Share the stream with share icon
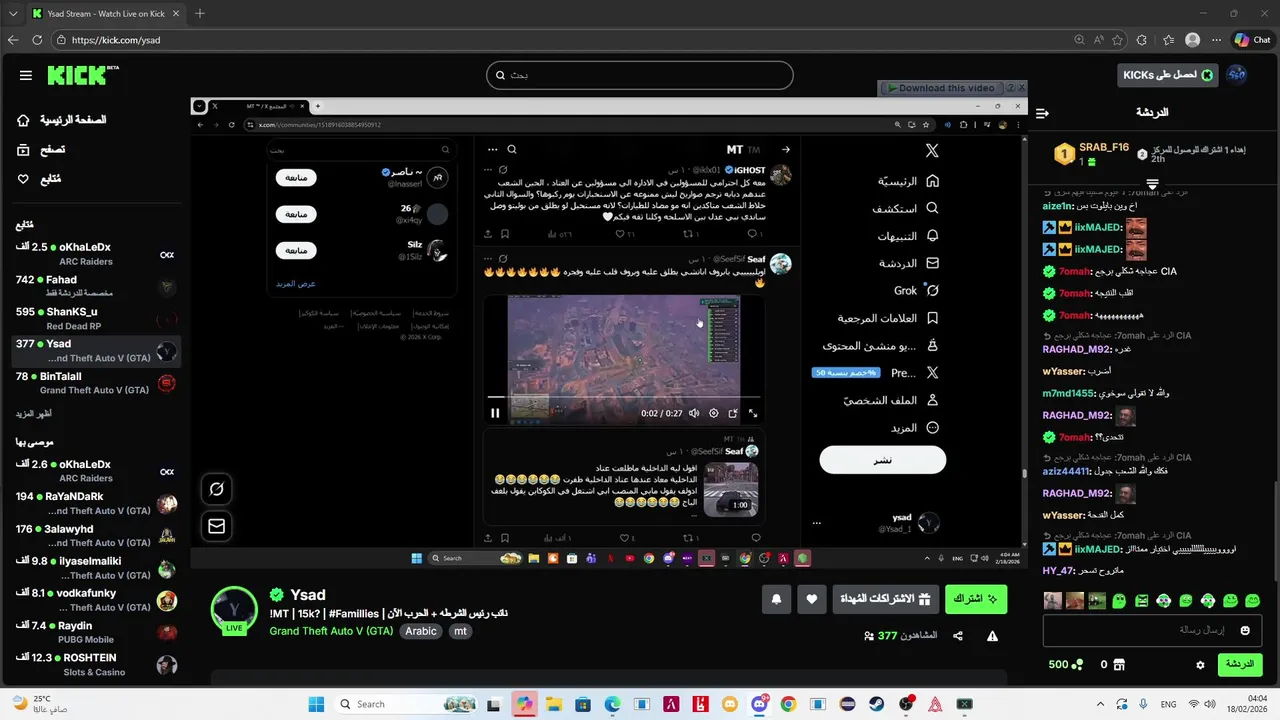This screenshot has height=720, width=1280. 958,636
